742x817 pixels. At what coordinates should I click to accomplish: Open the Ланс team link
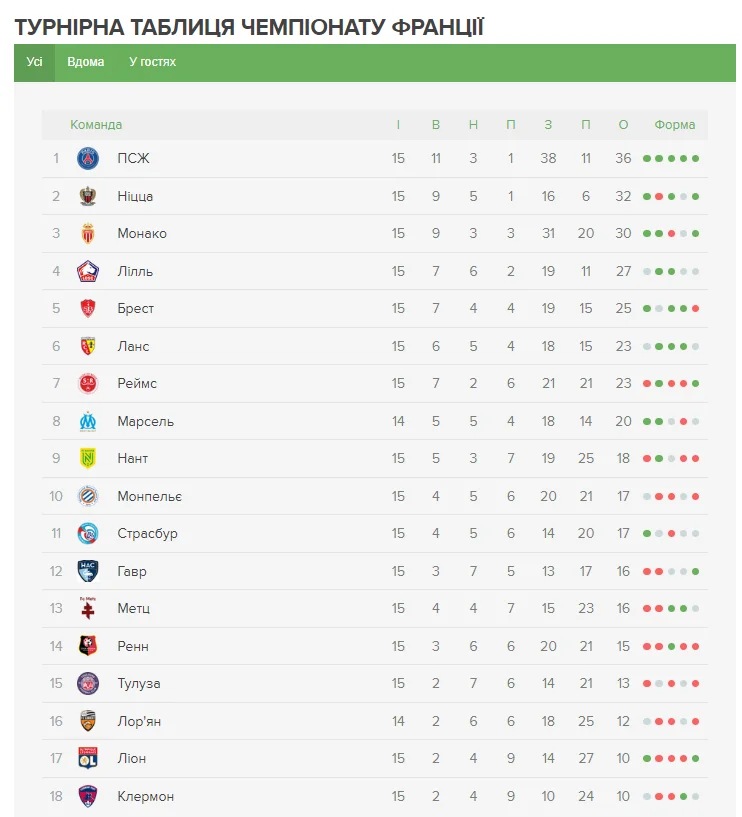click(133, 346)
